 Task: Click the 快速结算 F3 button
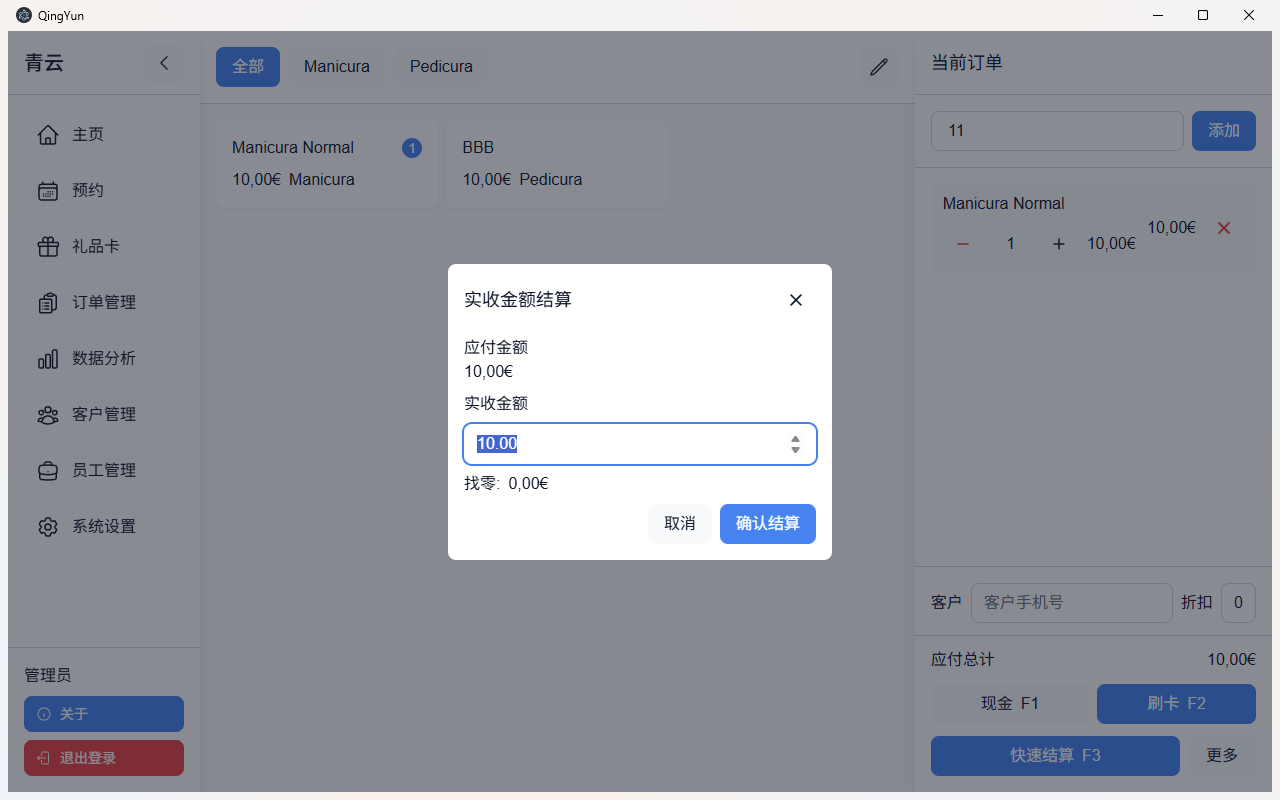(1055, 756)
